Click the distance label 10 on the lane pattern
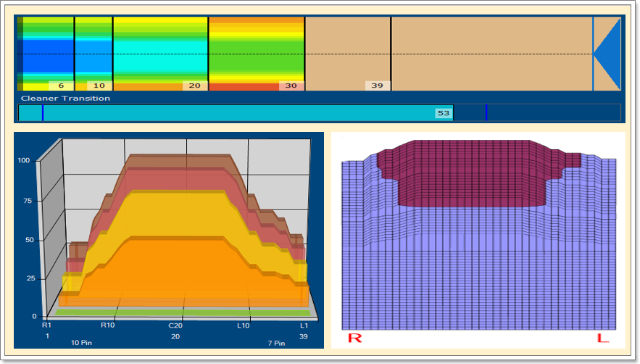Screen dimensions: 640x364 click(99, 86)
